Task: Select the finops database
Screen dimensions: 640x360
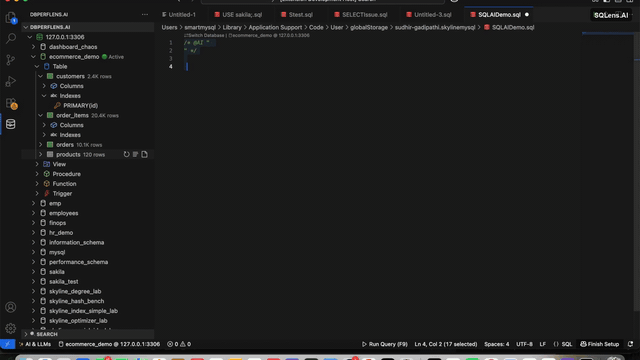Action: (57, 223)
